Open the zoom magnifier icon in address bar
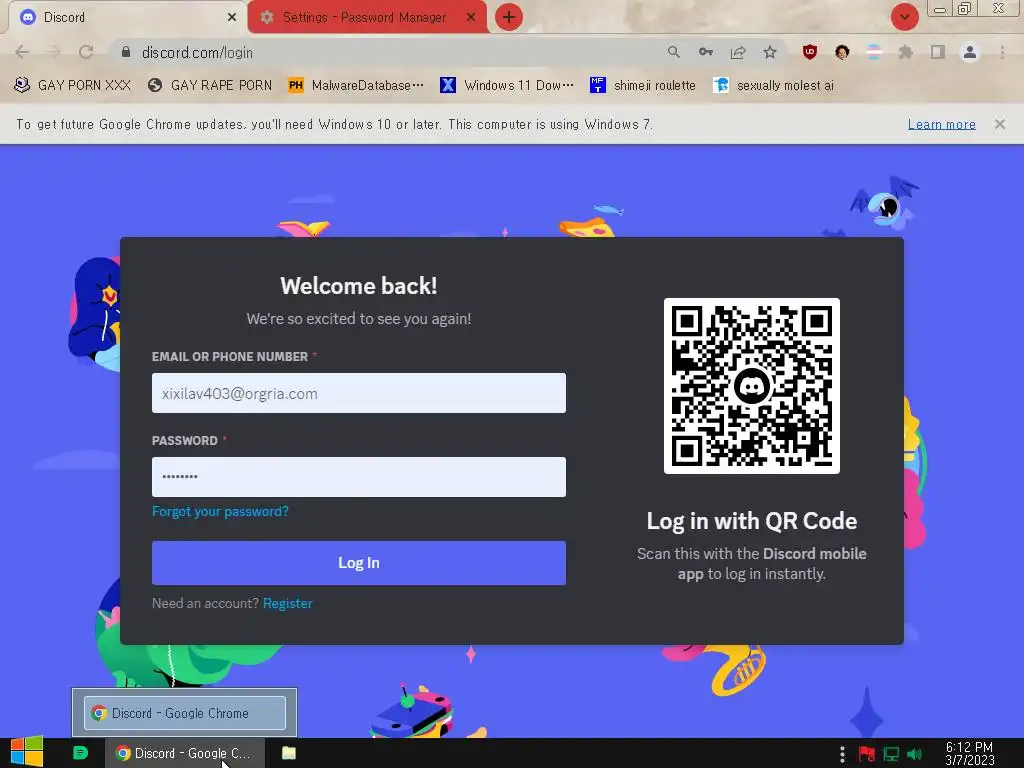This screenshot has height=768, width=1024. pyautogui.click(x=673, y=52)
